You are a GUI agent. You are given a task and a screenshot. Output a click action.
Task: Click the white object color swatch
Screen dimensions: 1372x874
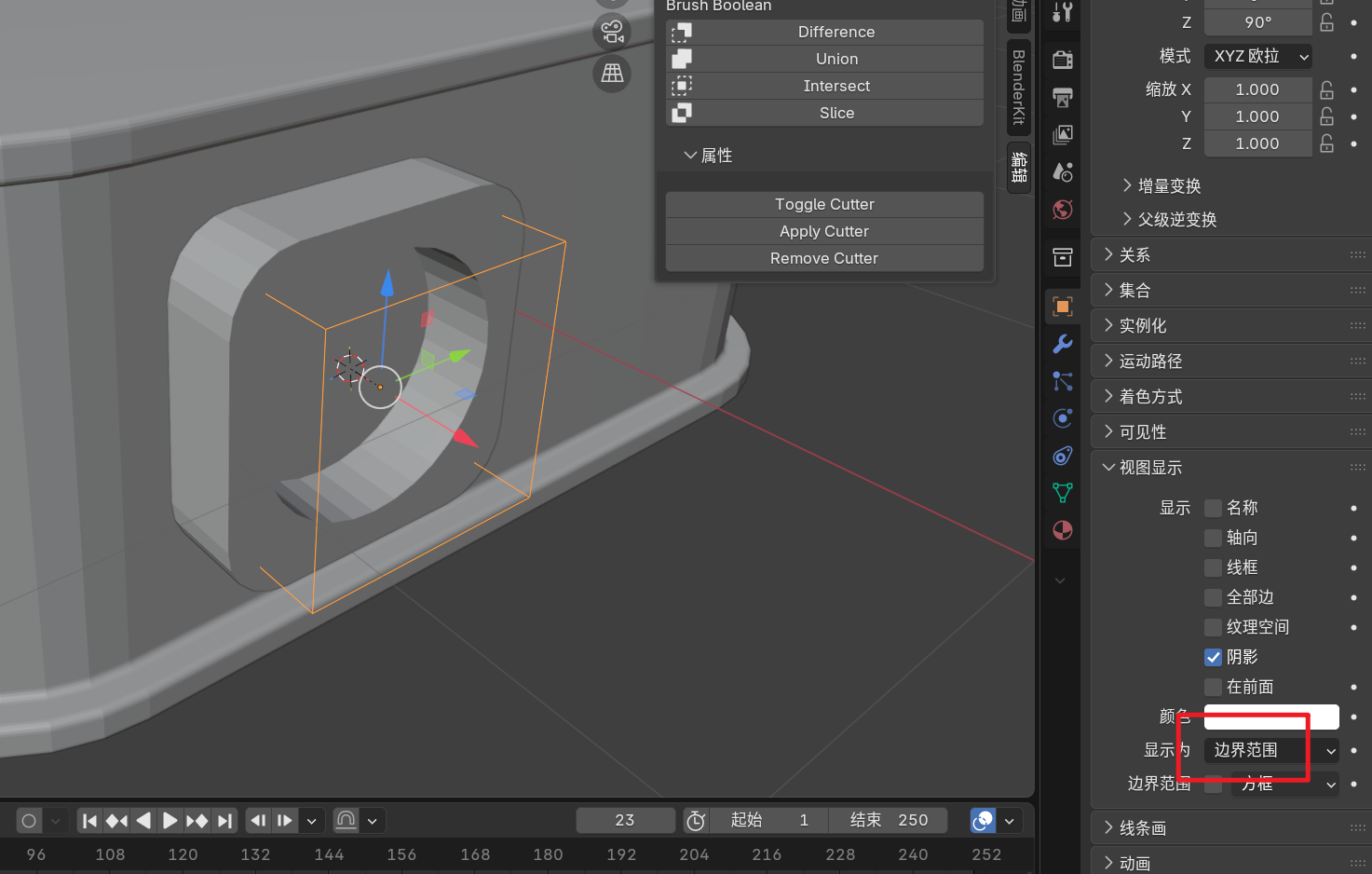tap(1271, 717)
